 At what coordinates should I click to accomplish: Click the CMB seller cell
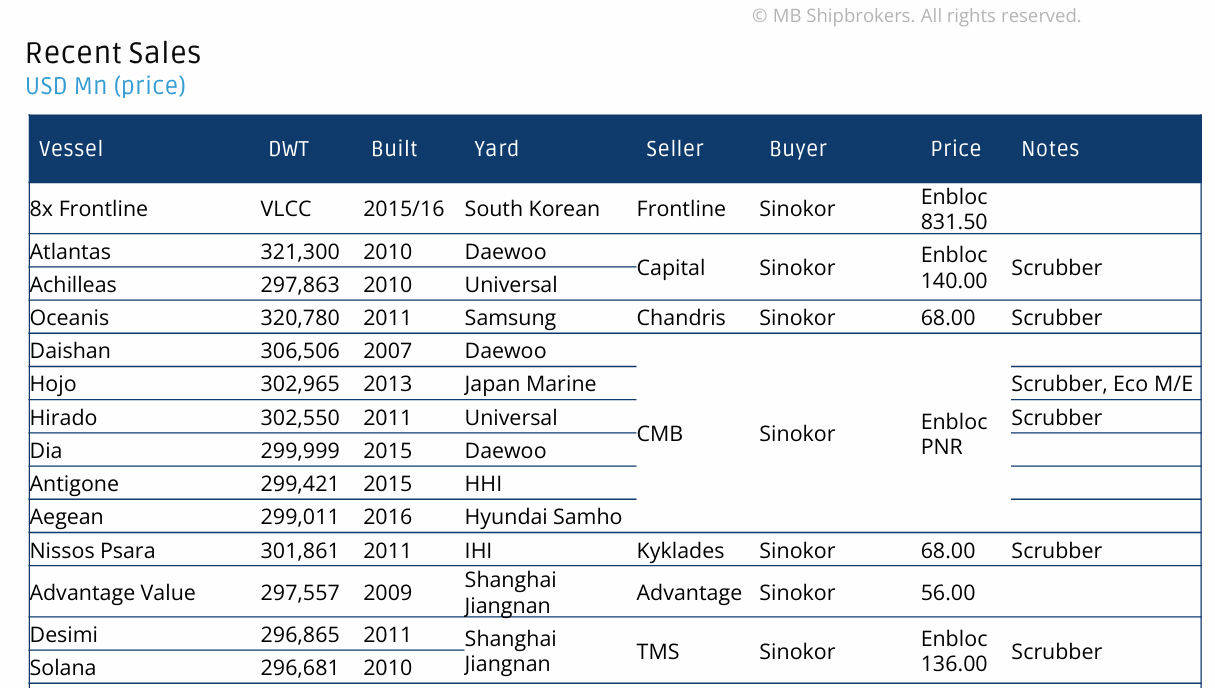coord(660,434)
